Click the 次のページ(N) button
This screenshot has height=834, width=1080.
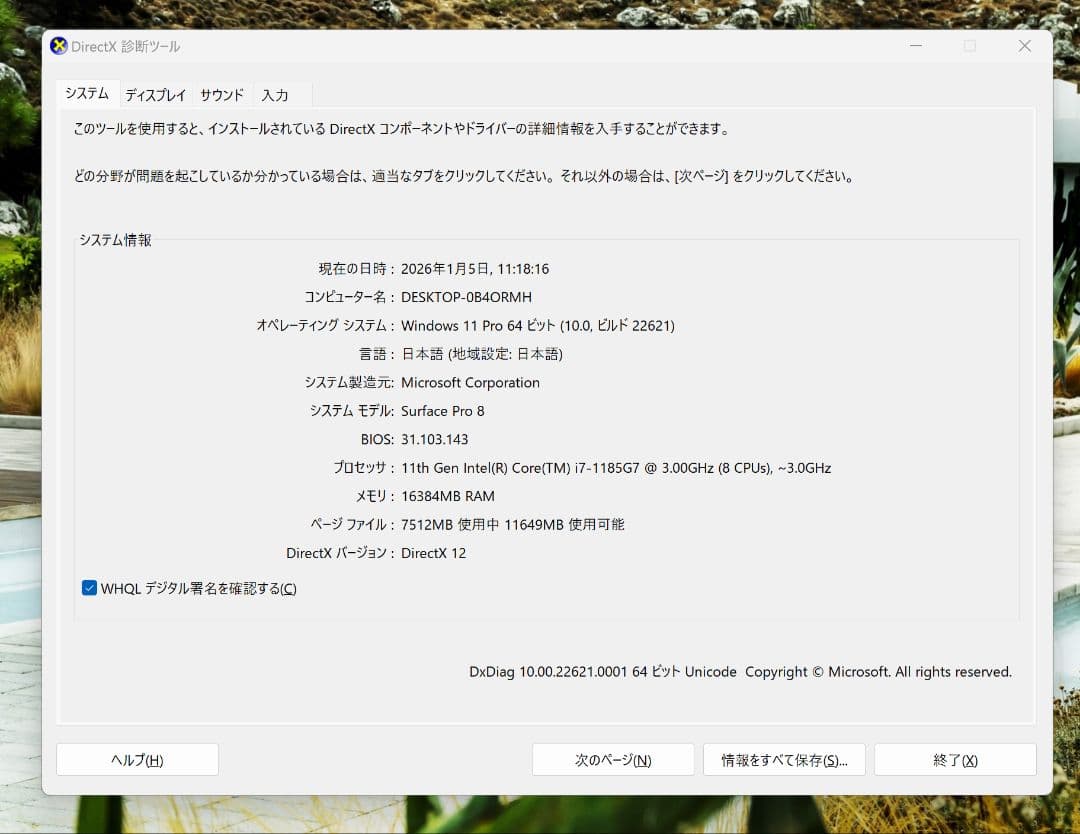click(613, 759)
